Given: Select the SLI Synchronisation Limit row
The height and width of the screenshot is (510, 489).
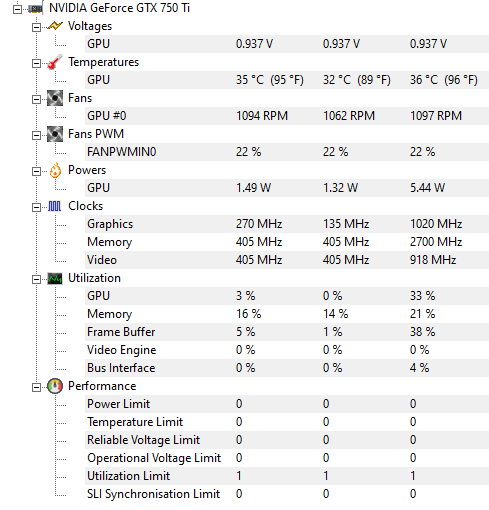Looking at the screenshot, I should (287, 494).
